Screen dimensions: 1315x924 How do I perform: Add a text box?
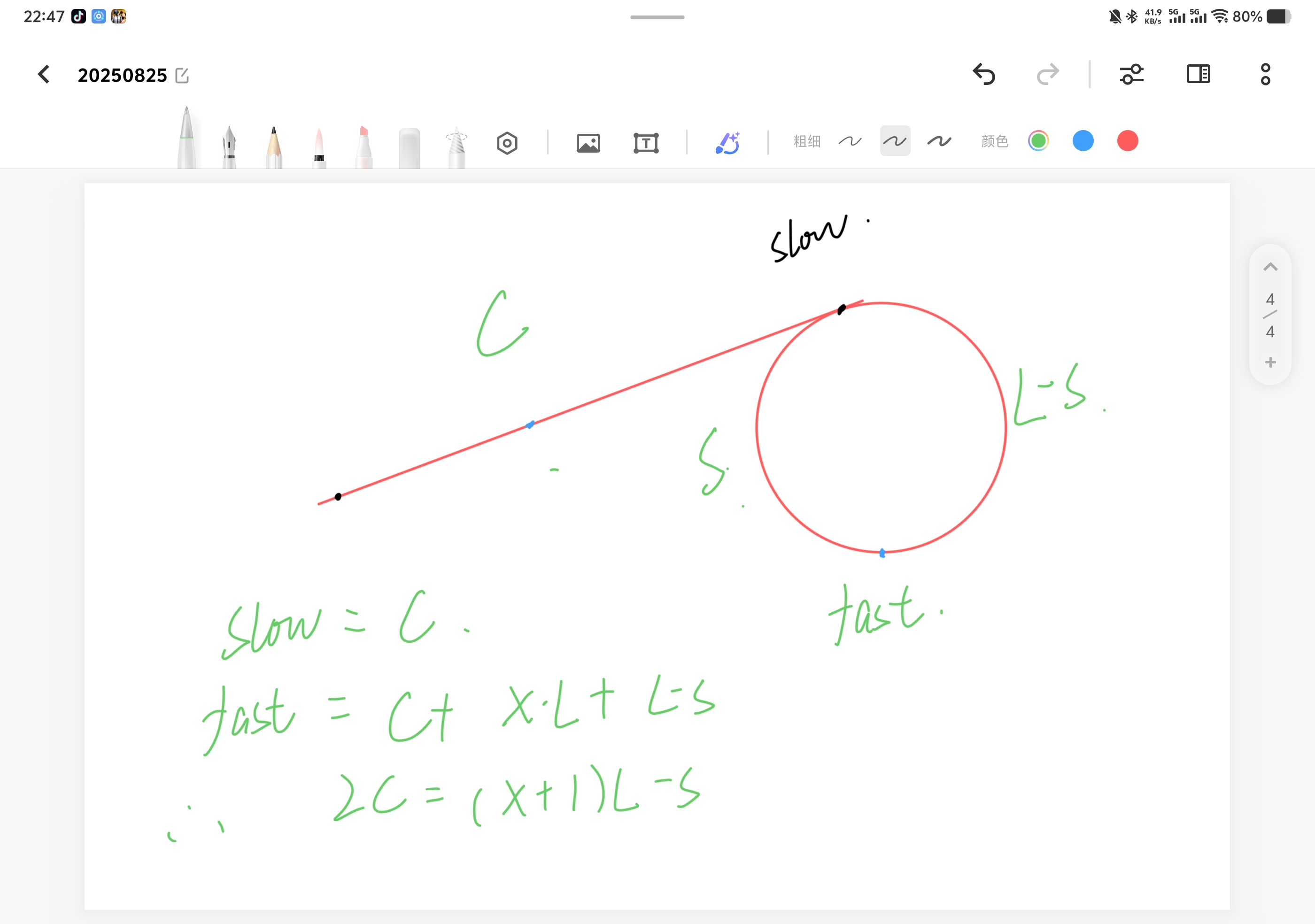(645, 143)
